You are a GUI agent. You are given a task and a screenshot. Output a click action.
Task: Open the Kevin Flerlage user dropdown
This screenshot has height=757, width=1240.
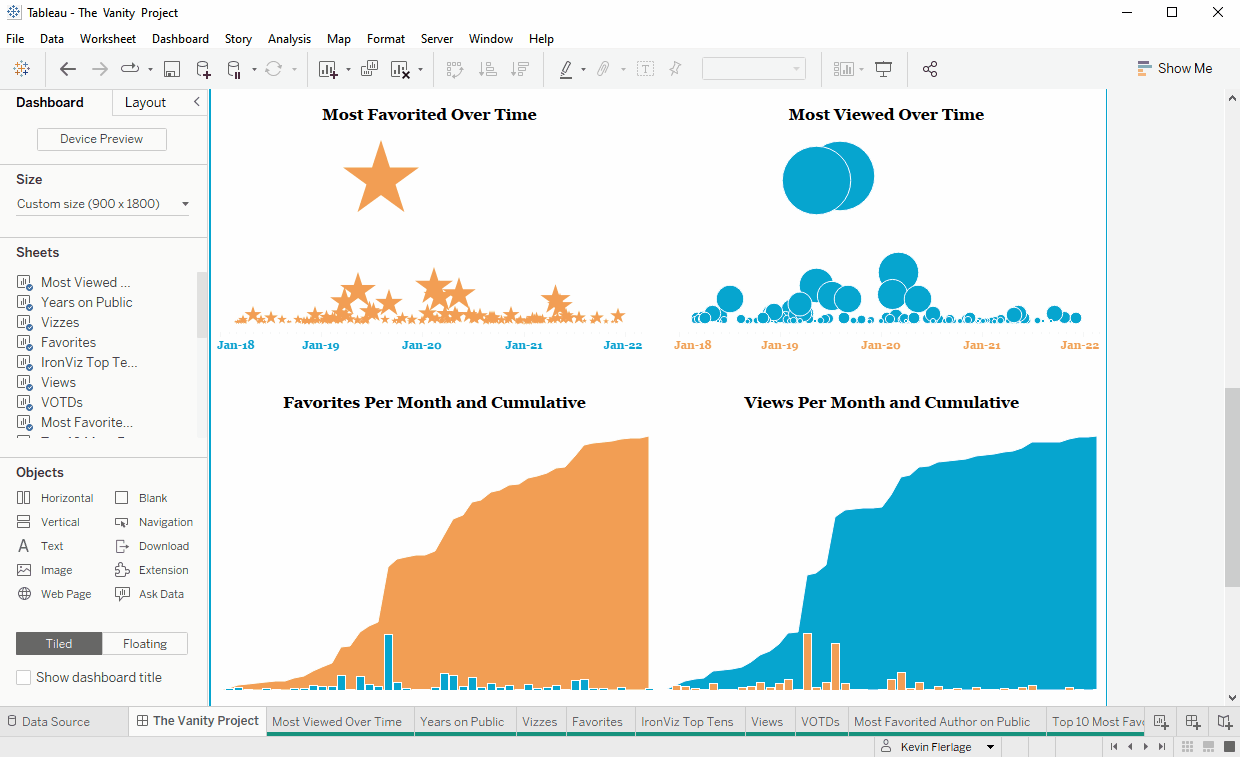[936, 746]
